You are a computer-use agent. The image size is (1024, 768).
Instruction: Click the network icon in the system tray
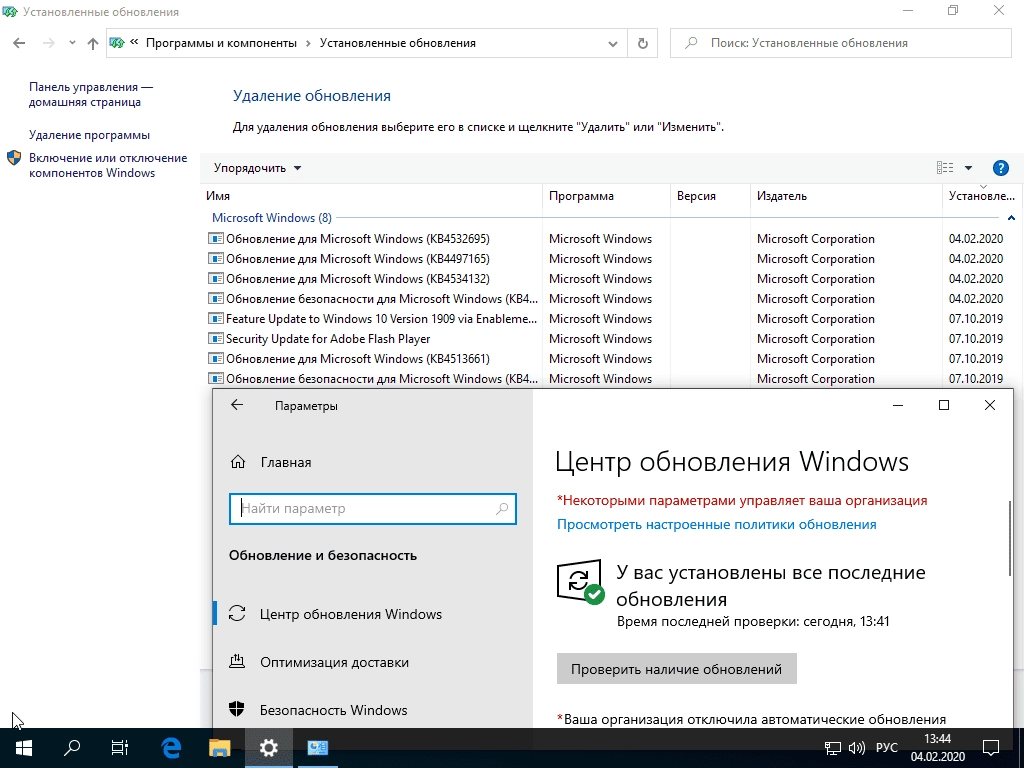click(x=833, y=748)
